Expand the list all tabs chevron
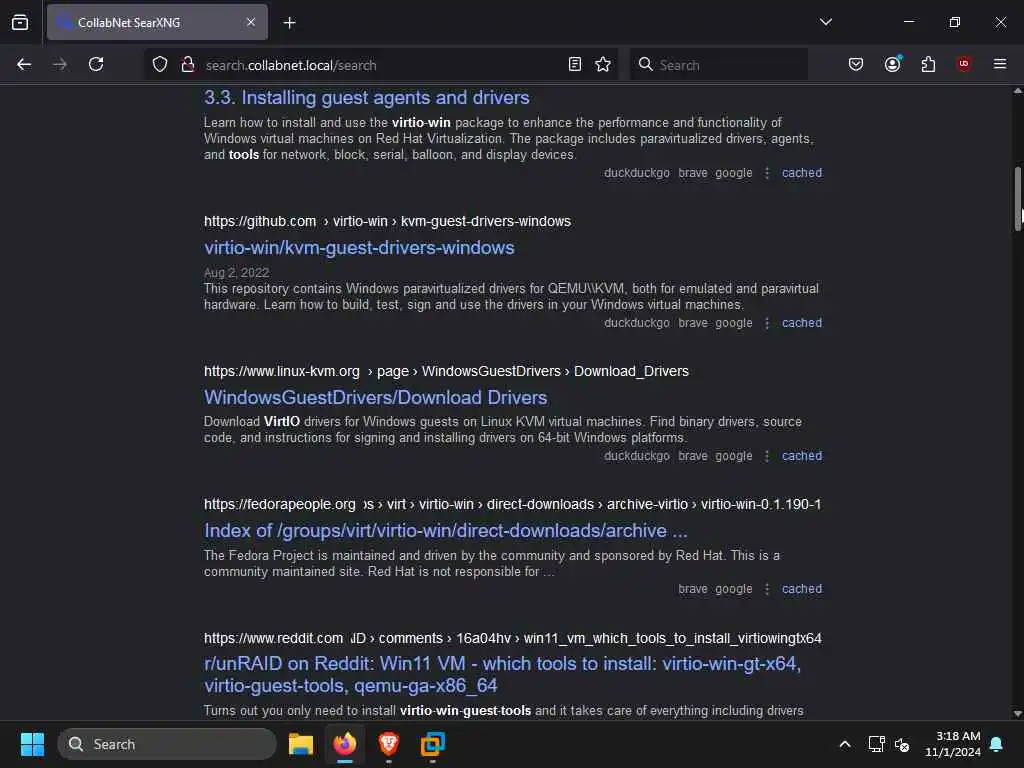The width and height of the screenshot is (1024, 768). [x=825, y=22]
